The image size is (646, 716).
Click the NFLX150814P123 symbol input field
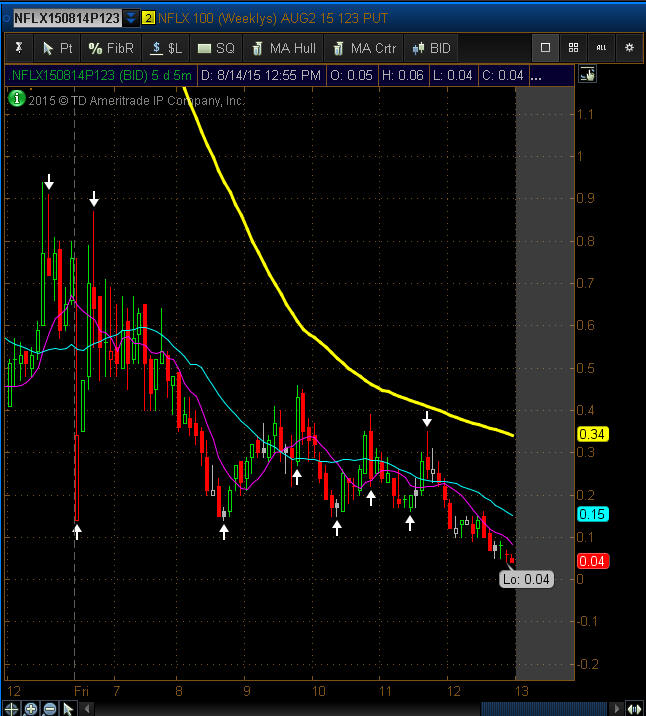(x=65, y=18)
